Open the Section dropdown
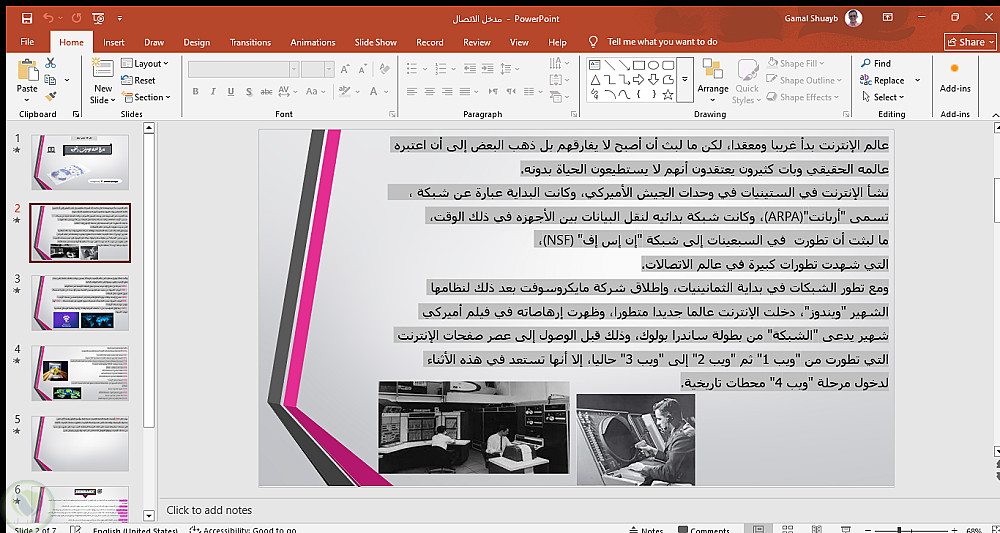This screenshot has height=533, width=1000. pos(146,97)
